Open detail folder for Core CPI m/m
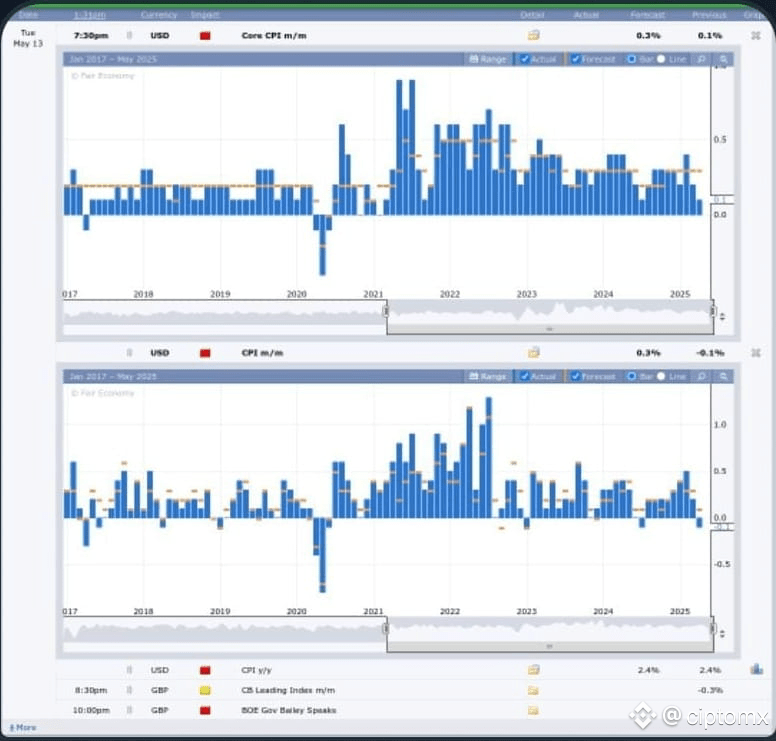Viewport: 776px width, 741px height. pyautogui.click(x=534, y=35)
